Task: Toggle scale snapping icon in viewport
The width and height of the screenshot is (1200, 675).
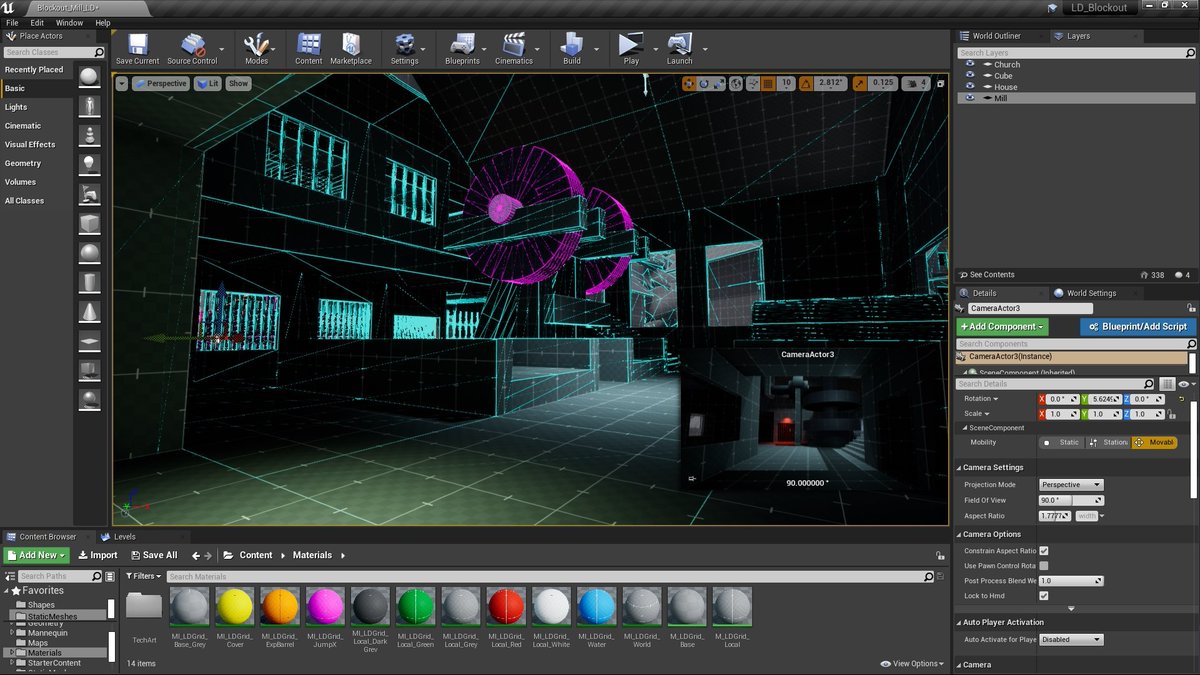Action: pos(860,84)
